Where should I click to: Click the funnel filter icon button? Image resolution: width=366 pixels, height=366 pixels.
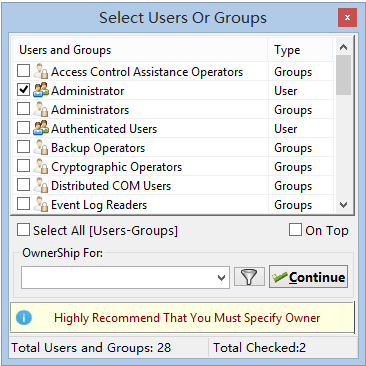pos(249,277)
